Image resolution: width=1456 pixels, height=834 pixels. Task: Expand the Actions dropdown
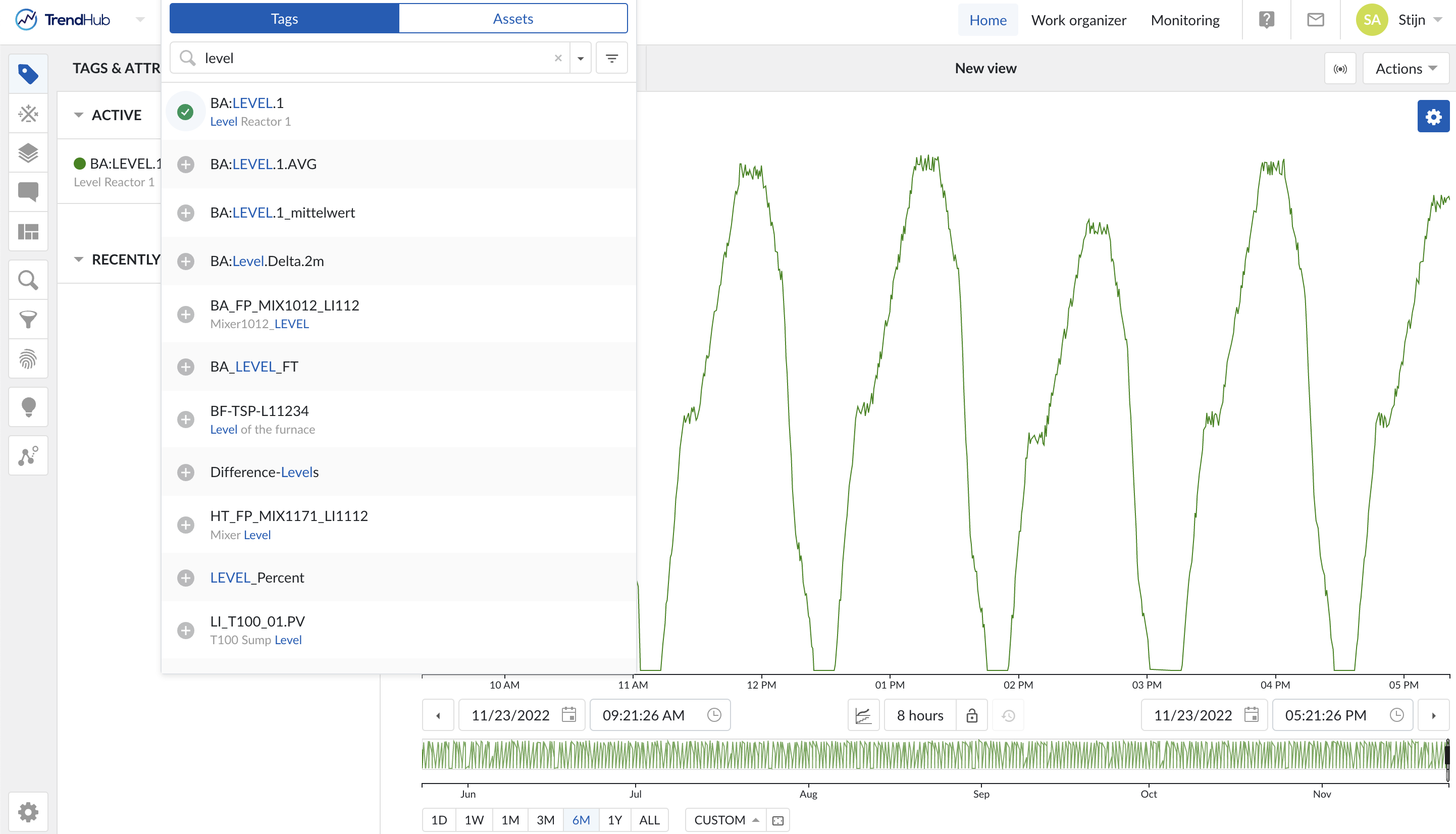pyautogui.click(x=1405, y=69)
